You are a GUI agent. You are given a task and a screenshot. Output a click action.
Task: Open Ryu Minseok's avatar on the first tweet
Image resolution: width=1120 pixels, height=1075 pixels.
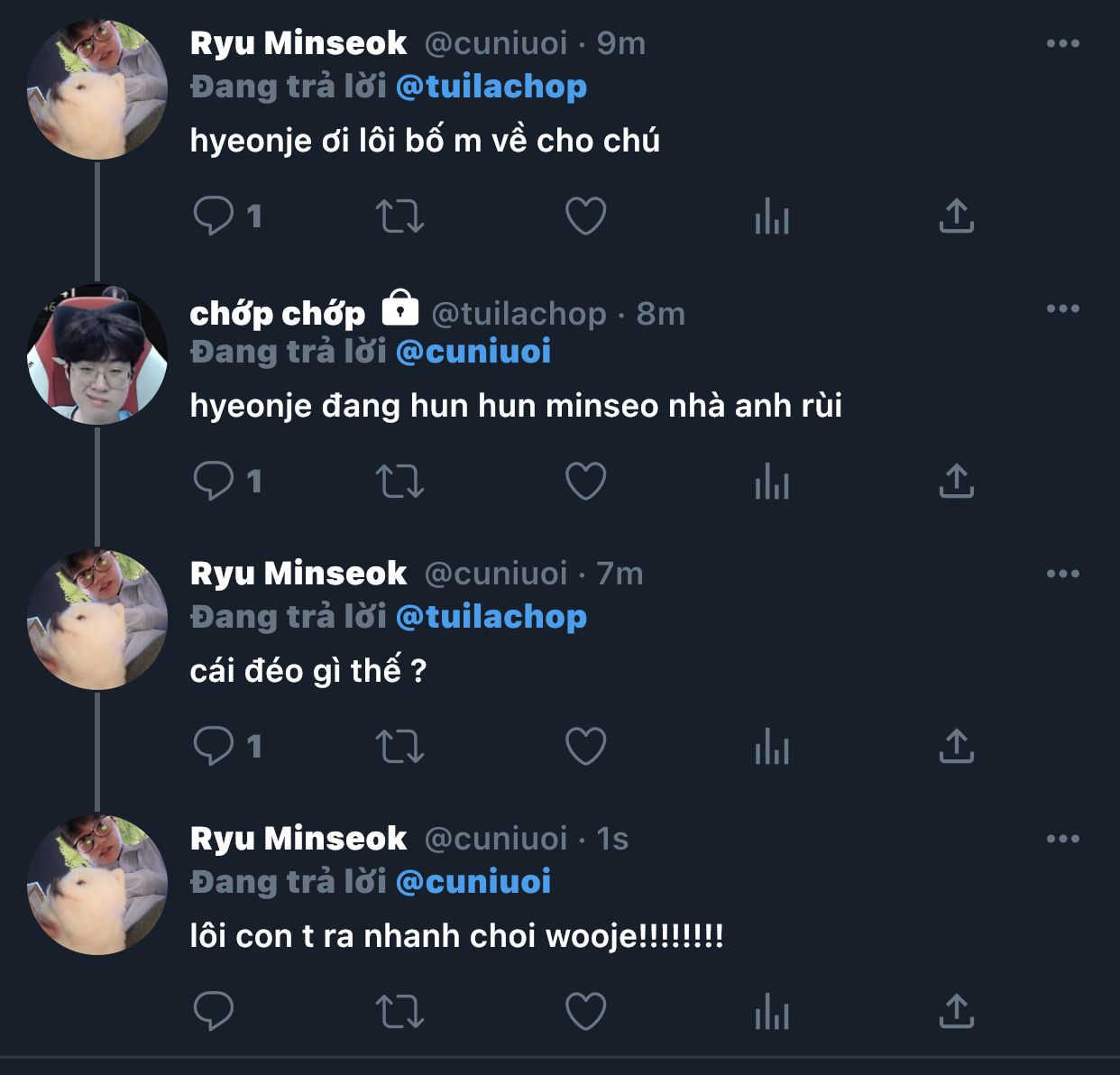pos(97,90)
